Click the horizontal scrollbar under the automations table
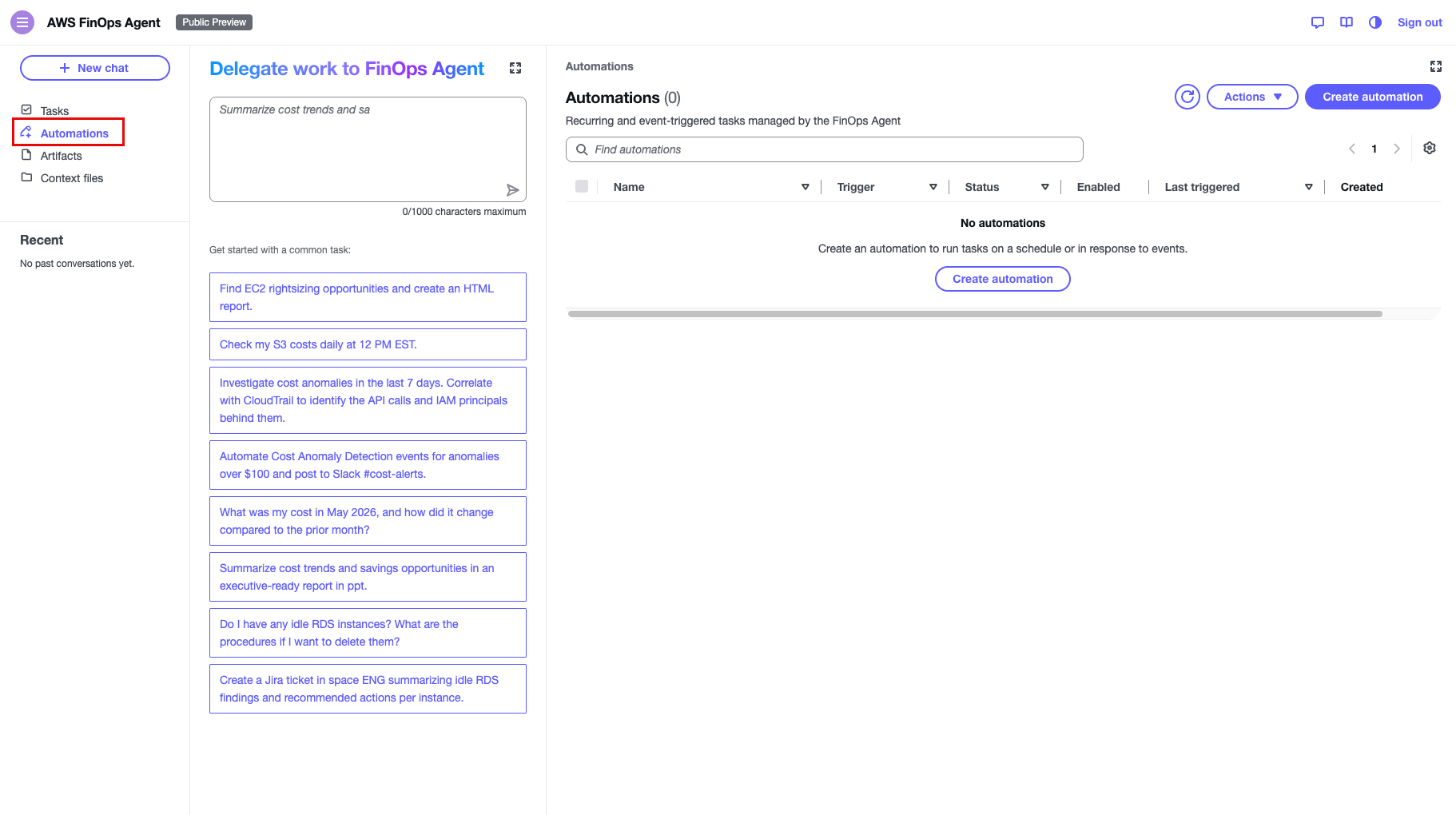Image resolution: width=1456 pixels, height=815 pixels. 975,314
